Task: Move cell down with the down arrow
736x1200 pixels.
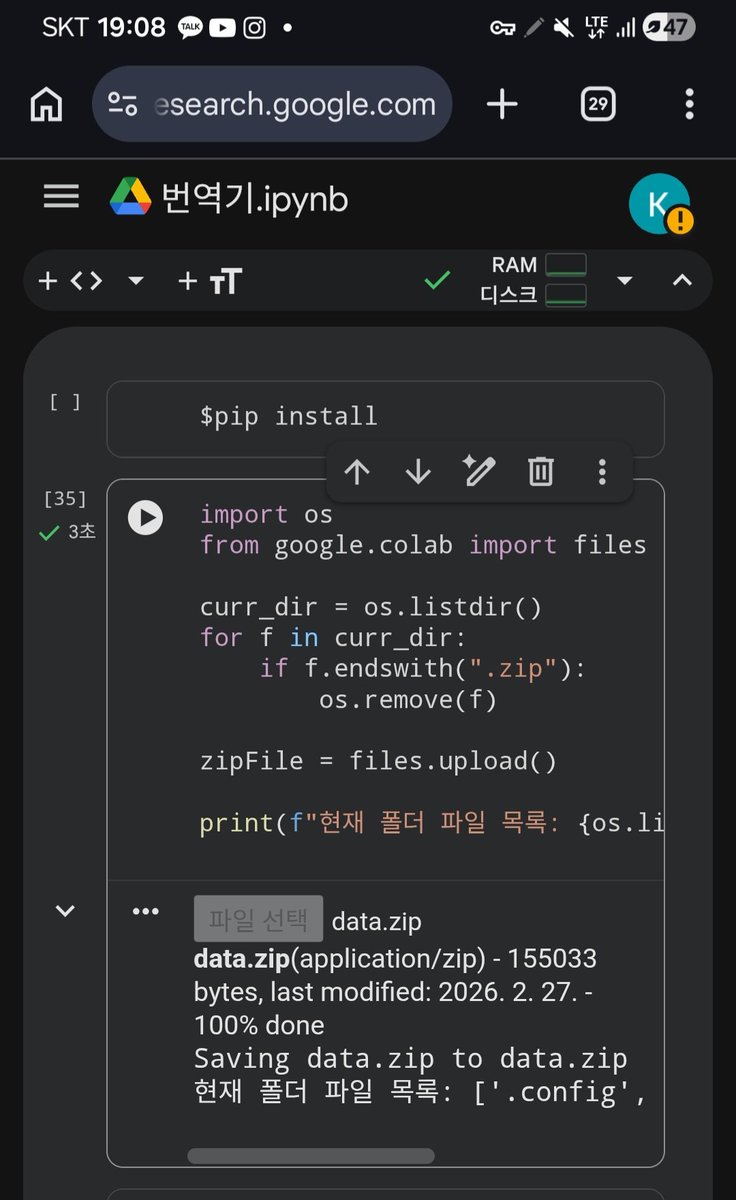Action: [x=418, y=471]
